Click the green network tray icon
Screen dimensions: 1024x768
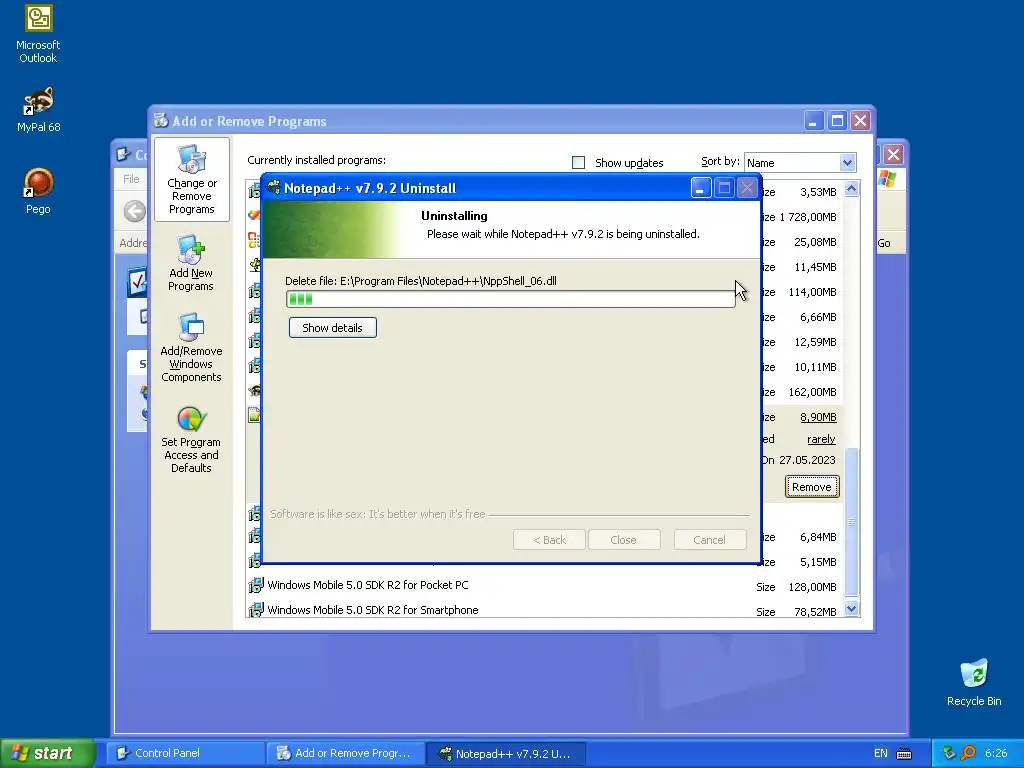pyautogui.click(x=950, y=753)
